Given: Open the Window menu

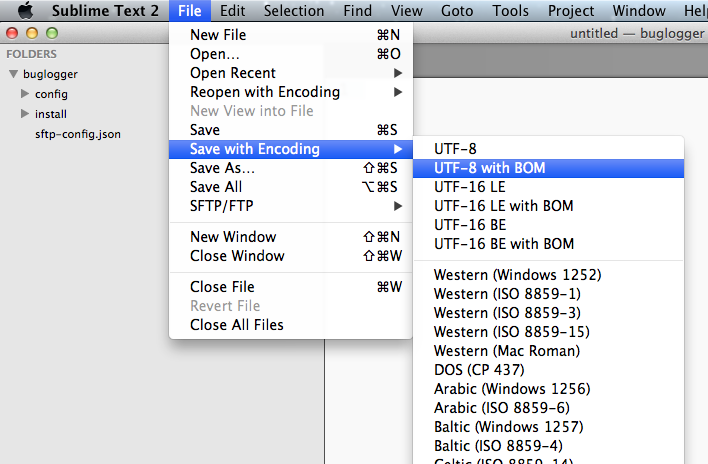Looking at the screenshot, I should click(639, 10).
